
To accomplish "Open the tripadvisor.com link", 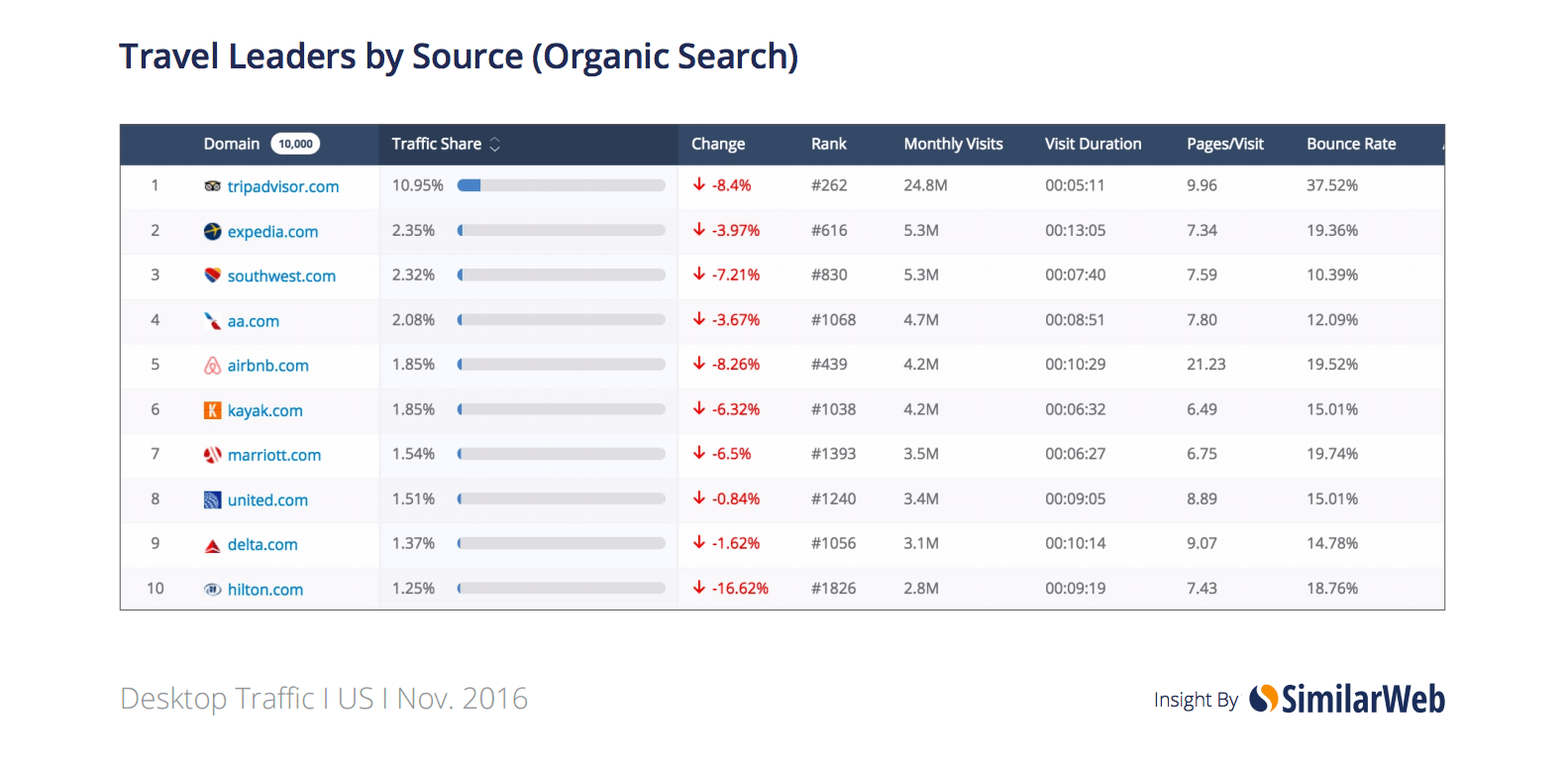I will tap(283, 186).
